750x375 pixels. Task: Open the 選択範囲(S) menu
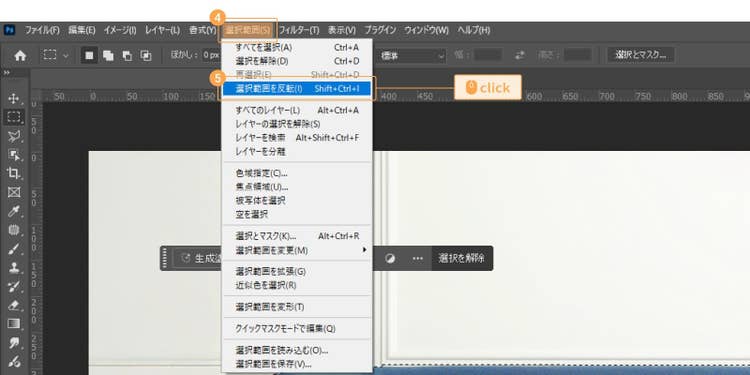pos(248,30)
